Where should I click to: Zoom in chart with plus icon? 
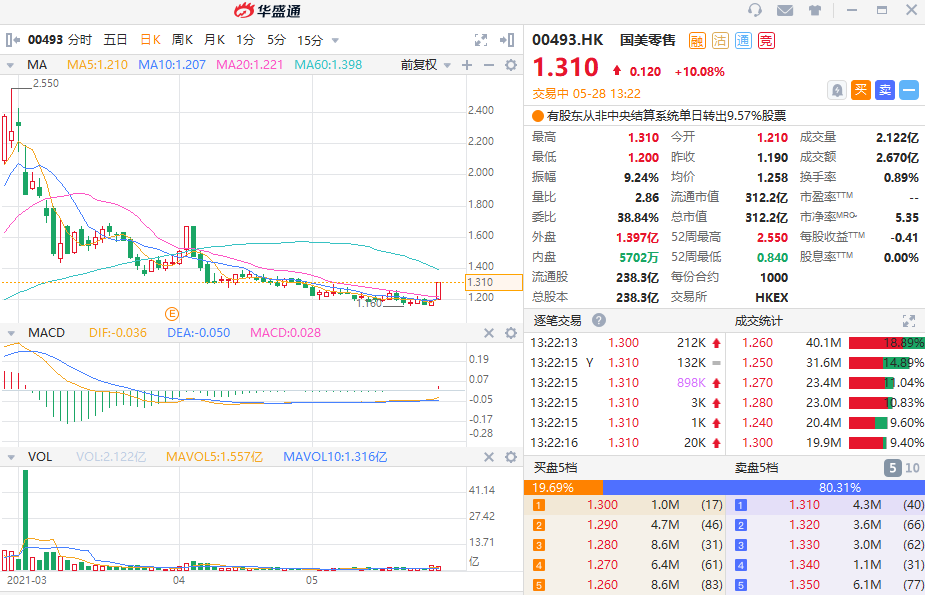click(466, 65)
